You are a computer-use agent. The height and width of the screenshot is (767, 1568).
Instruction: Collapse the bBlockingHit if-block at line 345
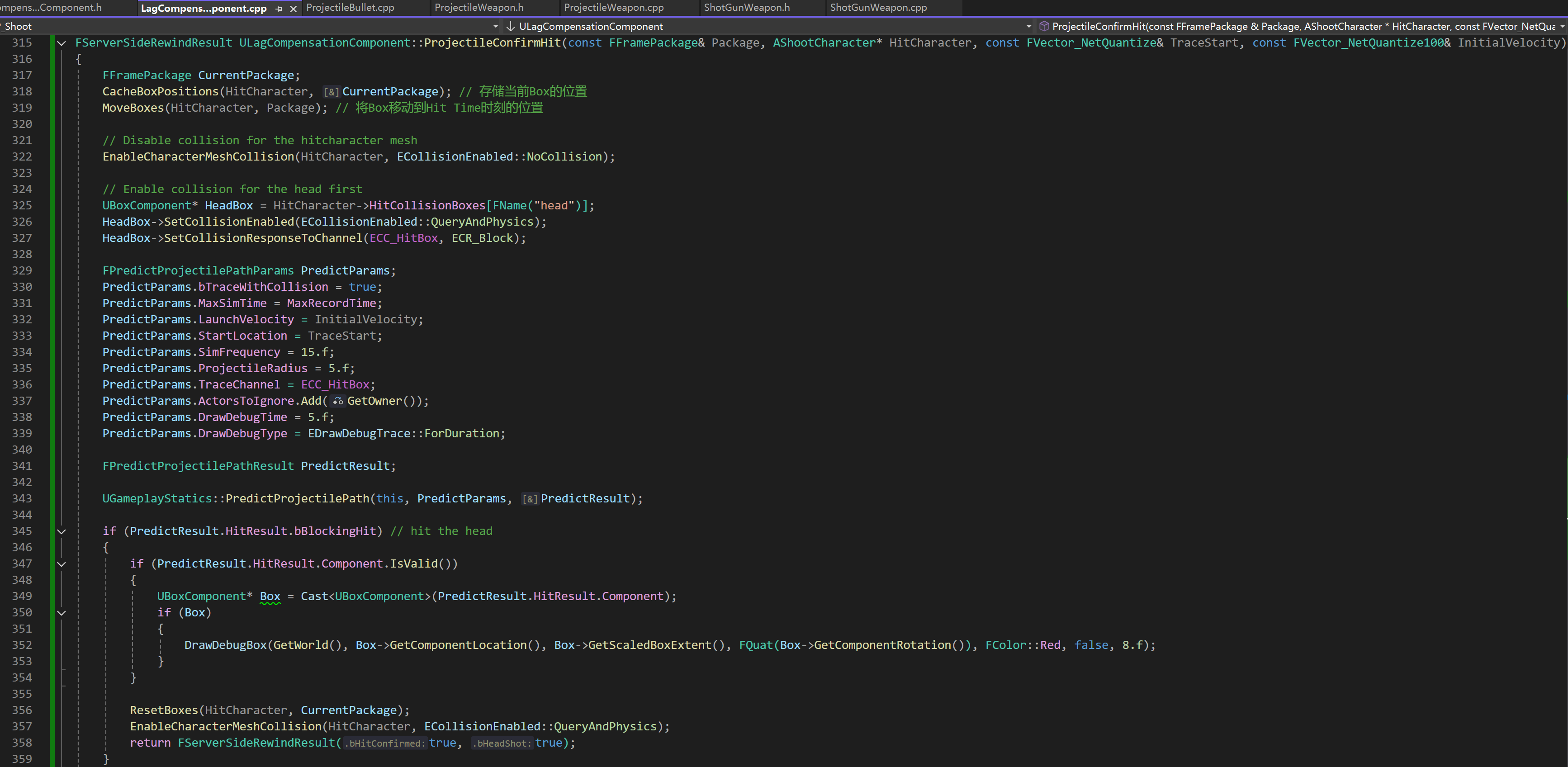click(62, 531)
